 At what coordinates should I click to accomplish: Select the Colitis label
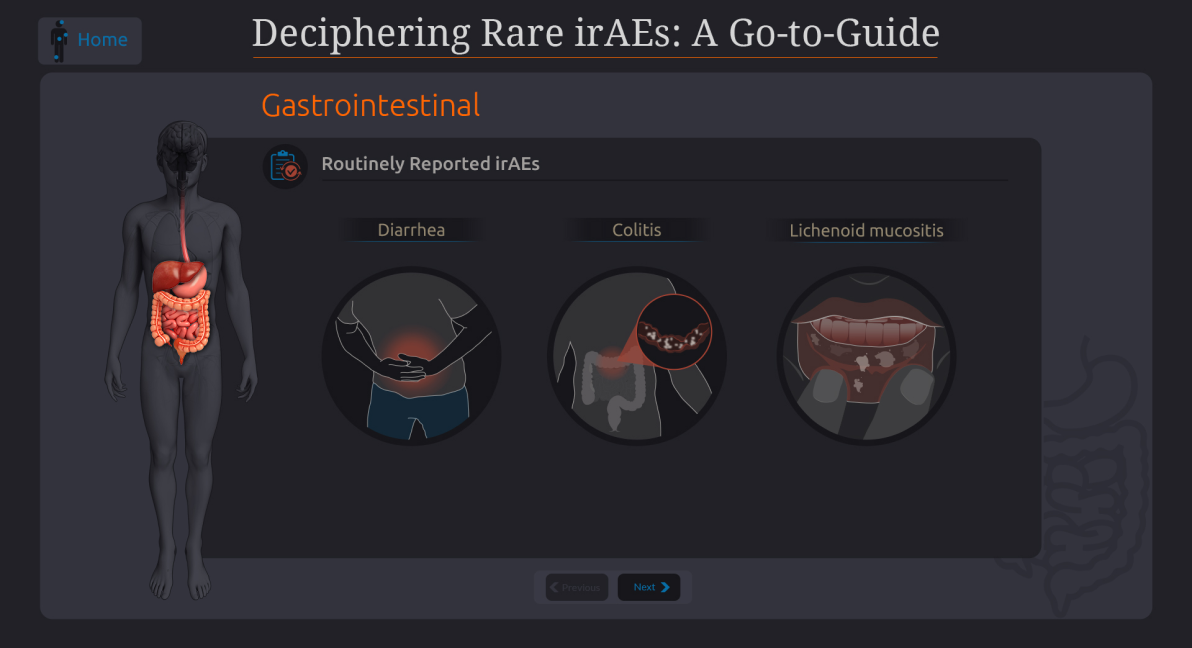pos(637,230)
